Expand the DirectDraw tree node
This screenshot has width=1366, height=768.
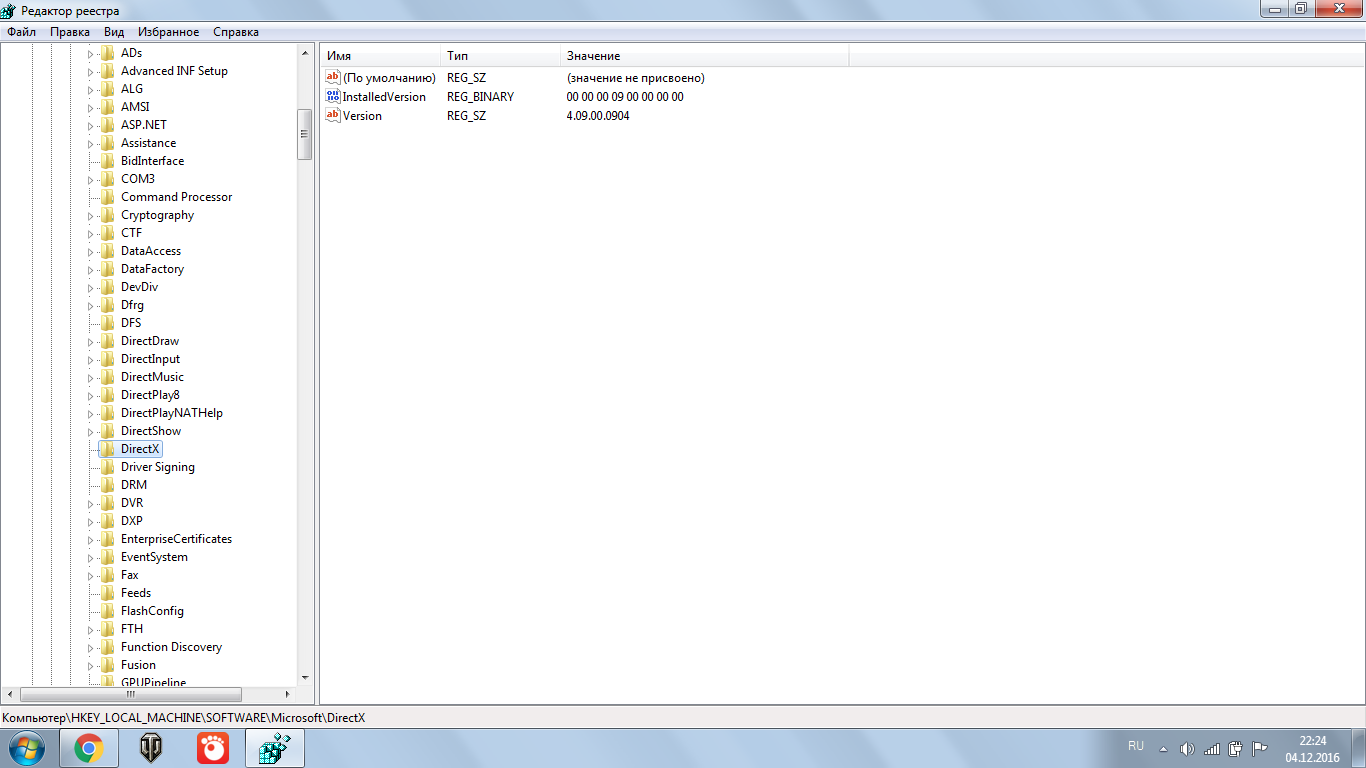pyautogui.click(x=90, y=341)
